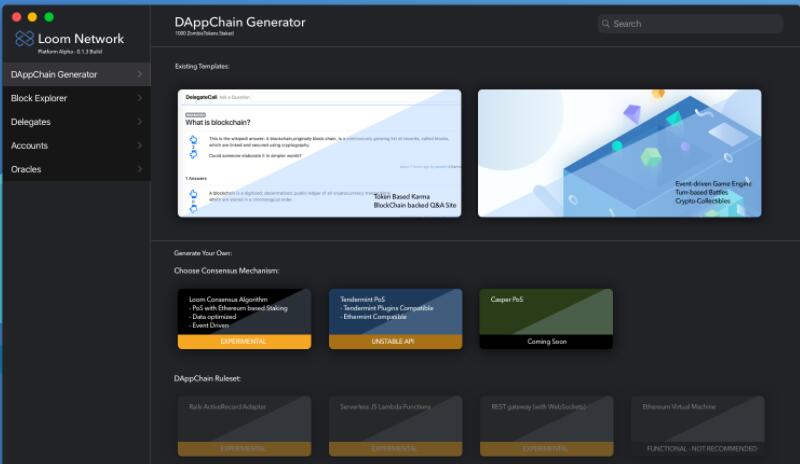Open the DelegateCall Q&A site template
Screen dimensions: 800x464
click(x=319, y=153)
